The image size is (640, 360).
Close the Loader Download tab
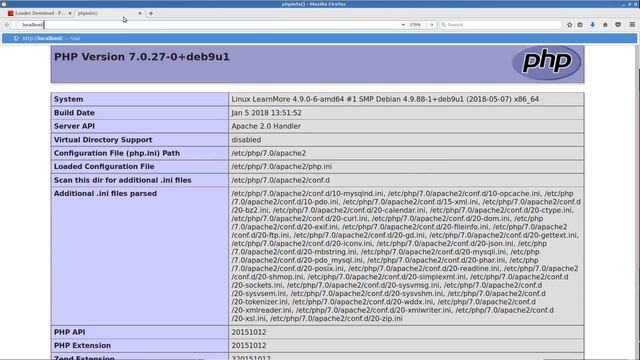point(70,13)
